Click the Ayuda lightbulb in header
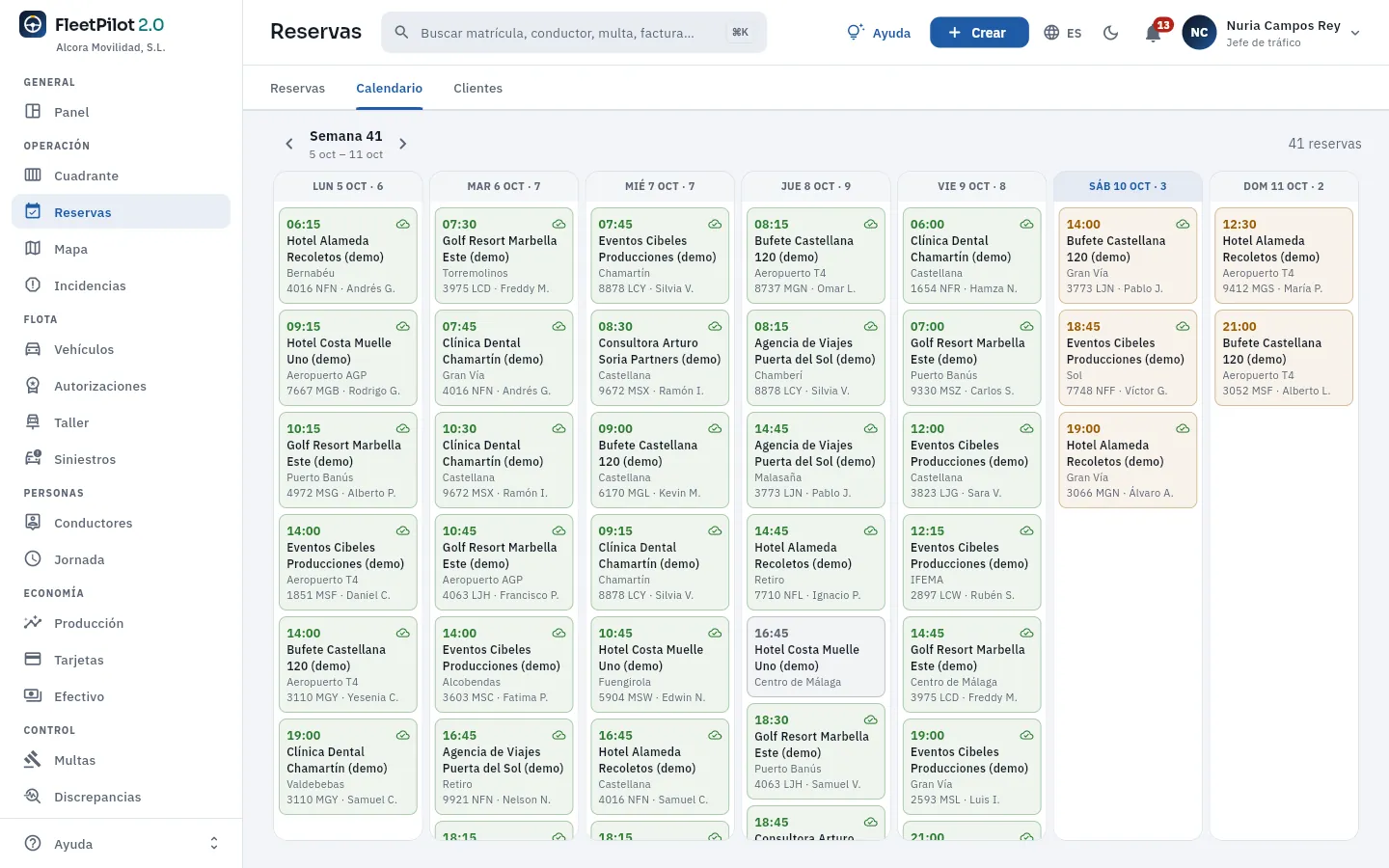This screenshot has height=868, width=1389. (879, 33)
